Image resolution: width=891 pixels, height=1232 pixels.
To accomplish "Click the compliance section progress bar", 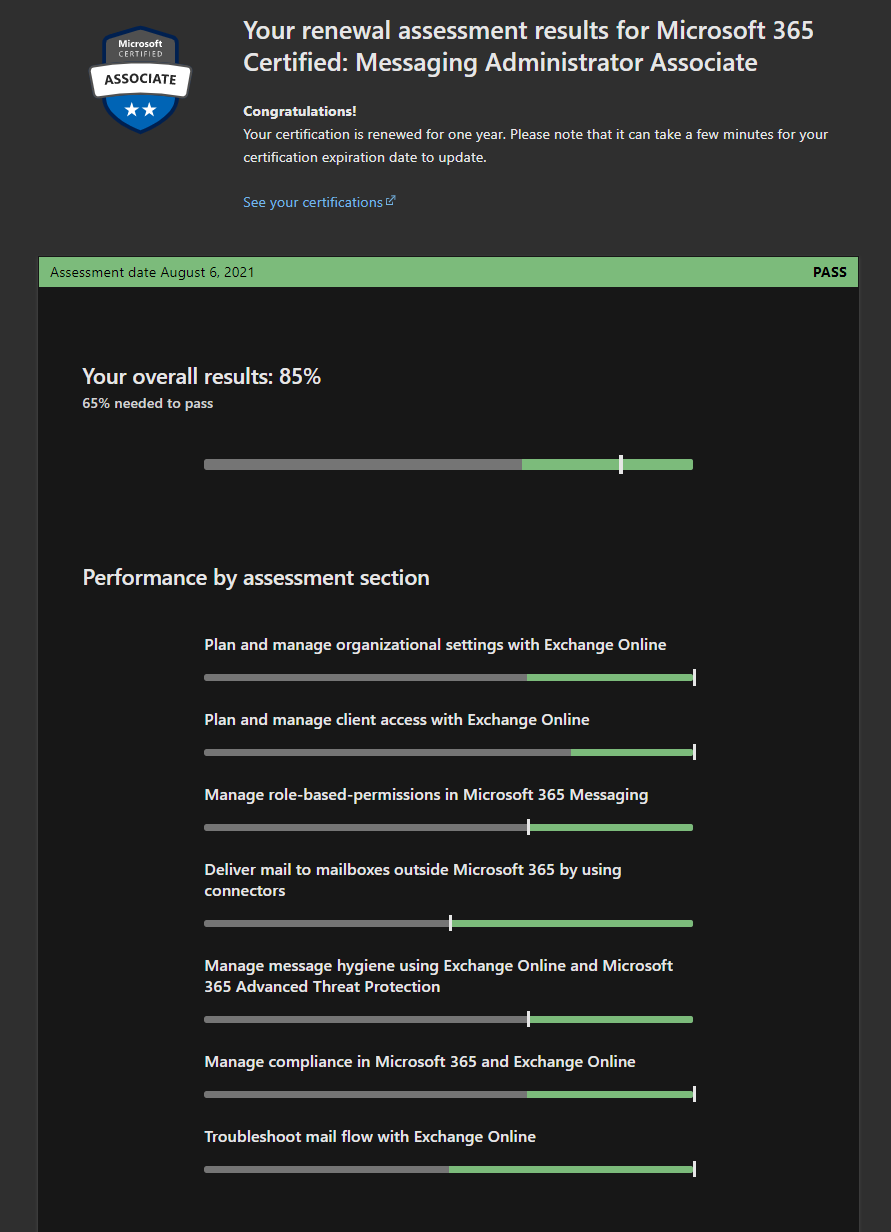I will pyautogui.click(x=448, y=1094).
